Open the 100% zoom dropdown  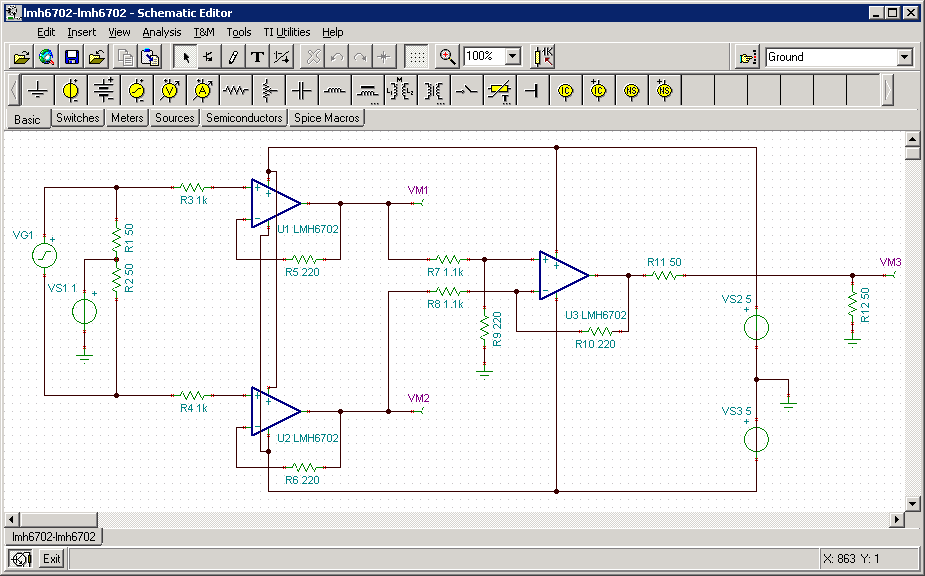[513, 57]
